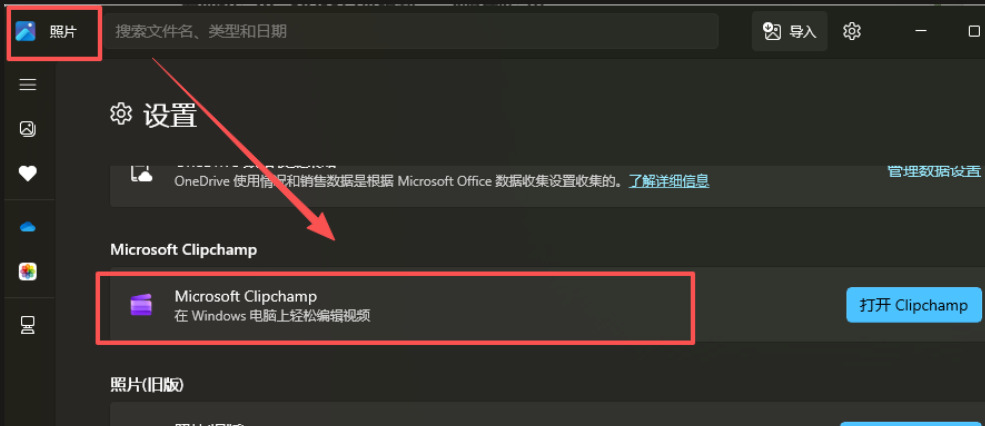Click the OneDrive 使用情况 description text
Screen dimensions: 985x426
tap(398, 182)
